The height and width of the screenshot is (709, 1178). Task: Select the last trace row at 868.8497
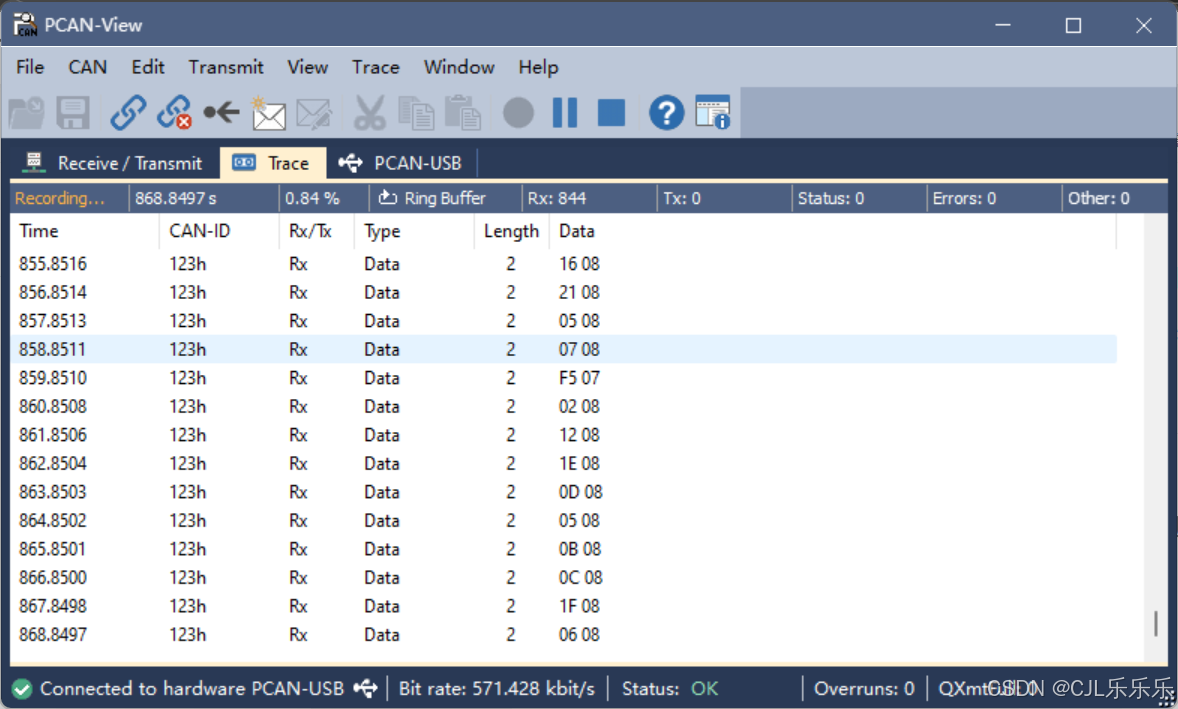tap(563, 635)
